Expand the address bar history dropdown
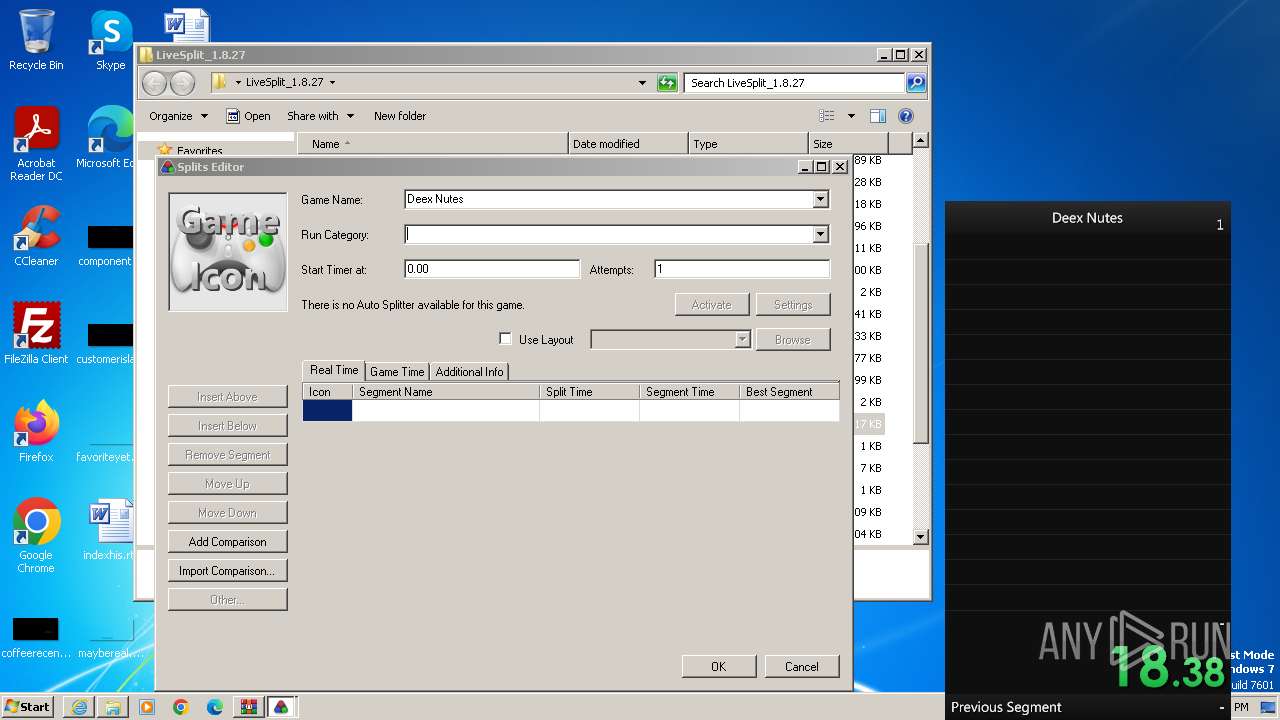 point(642,83)
